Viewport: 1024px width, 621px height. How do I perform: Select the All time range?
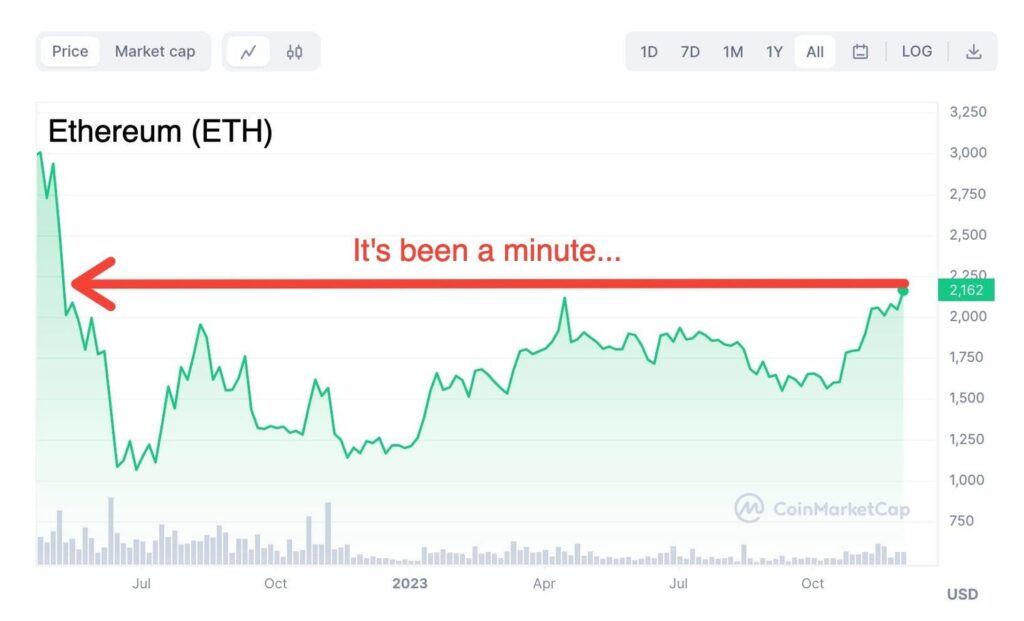coord(815,52)
